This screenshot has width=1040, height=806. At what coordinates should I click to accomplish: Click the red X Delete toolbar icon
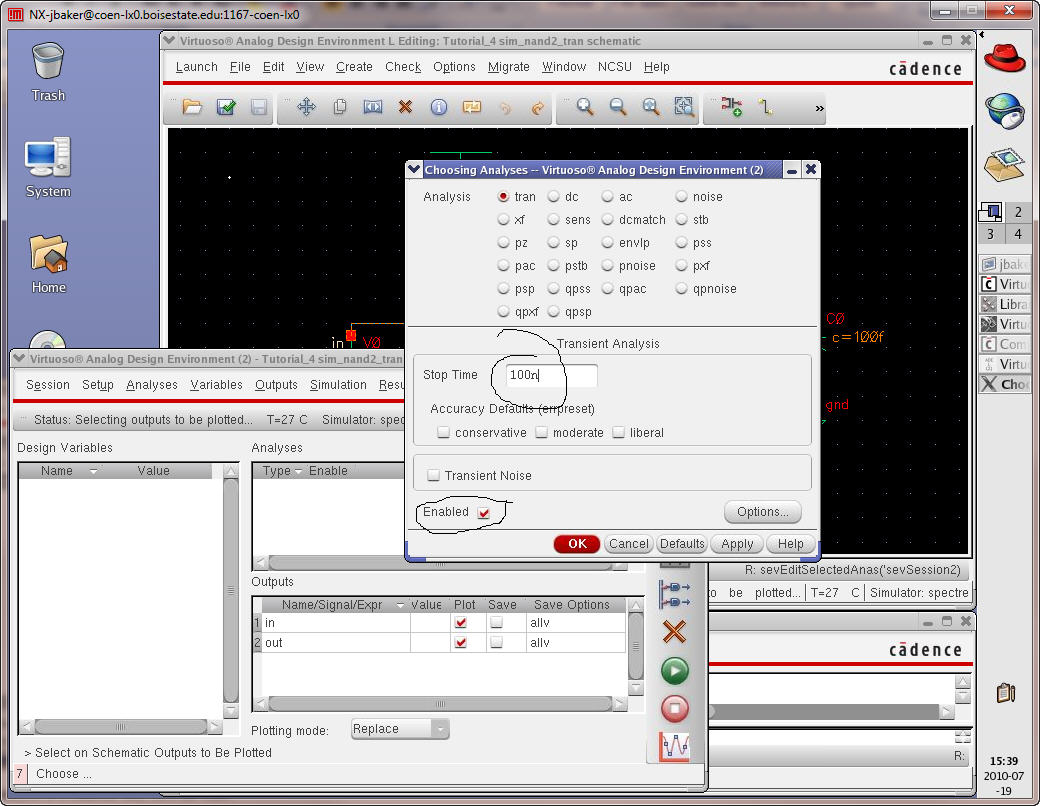tap(405, 107)
